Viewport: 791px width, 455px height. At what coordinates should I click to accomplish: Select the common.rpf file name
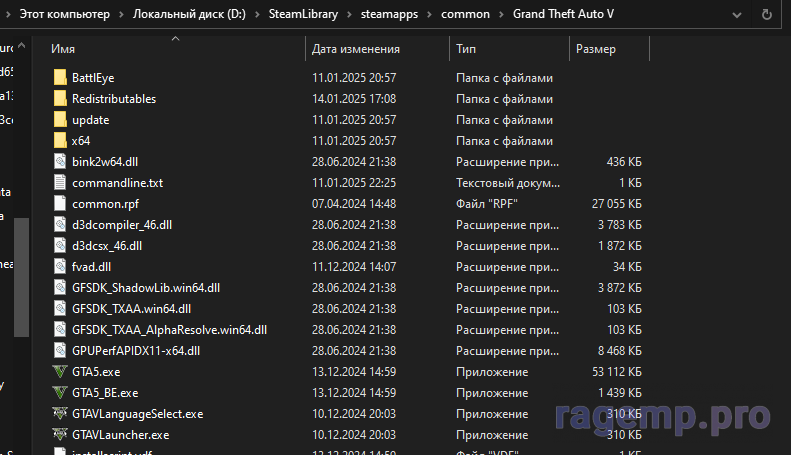pyautogui.click(x=105, y=204)
